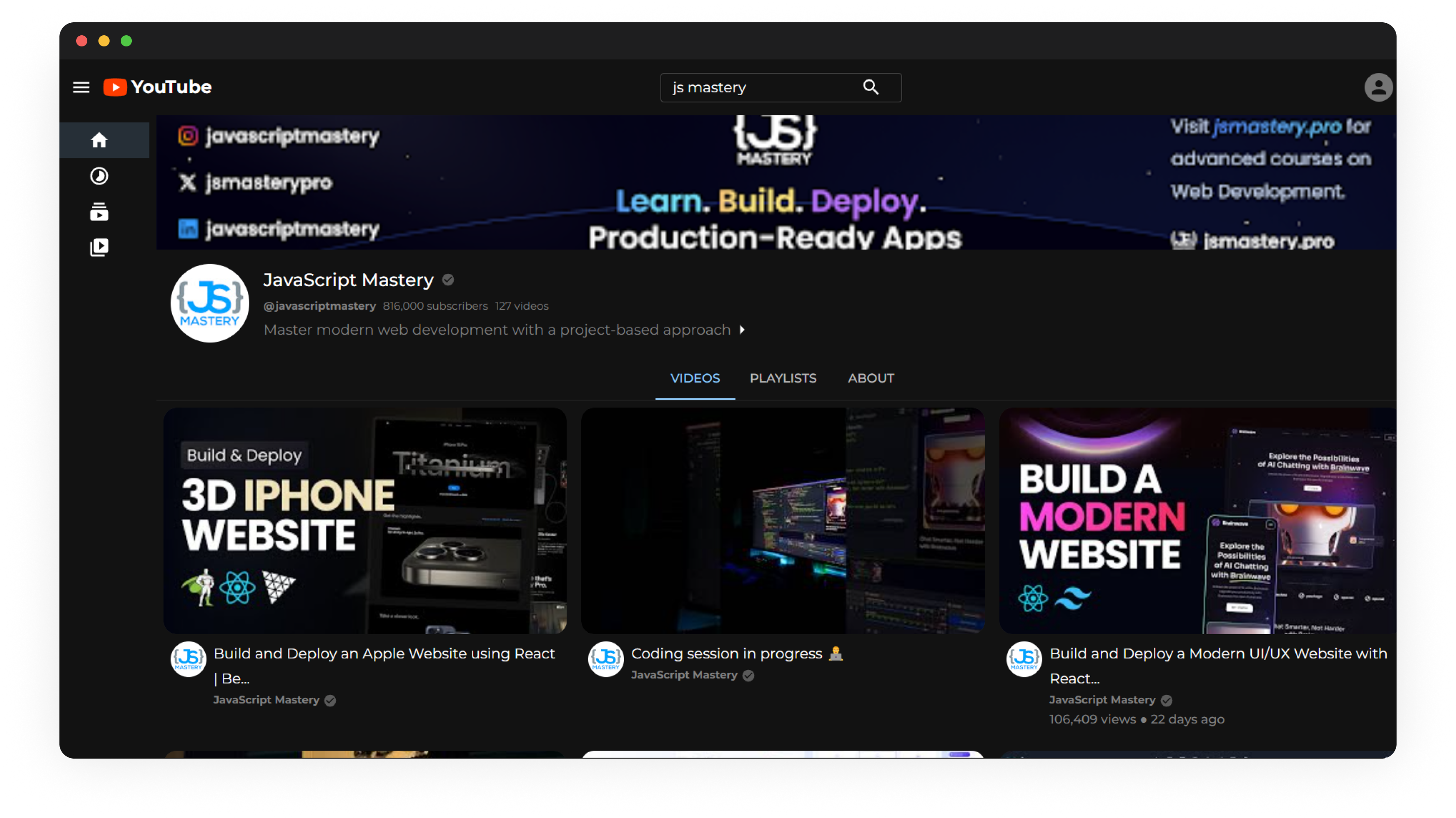Switch to the VIDEOS tab
Image resolution: width=1456 pixels, height=818 pixels.
click(x=695, y=378)
